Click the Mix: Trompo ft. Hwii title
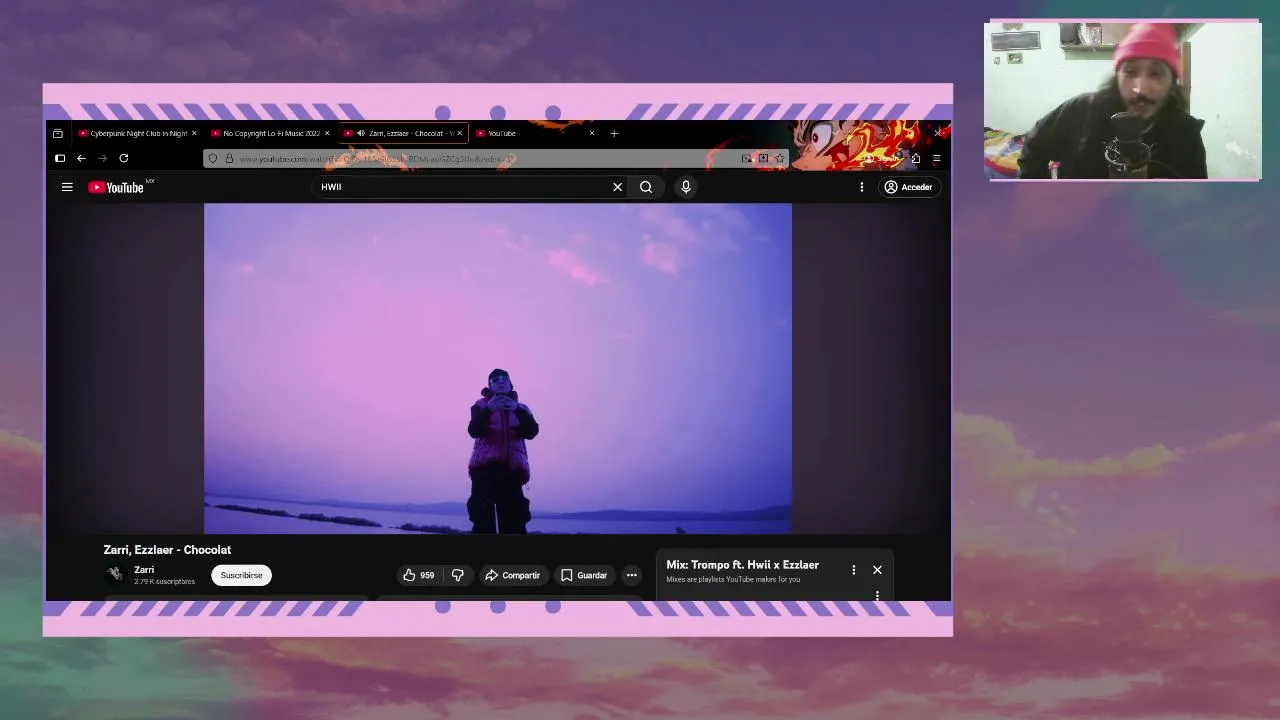The image size is (1280, 720). coord(742,565)
